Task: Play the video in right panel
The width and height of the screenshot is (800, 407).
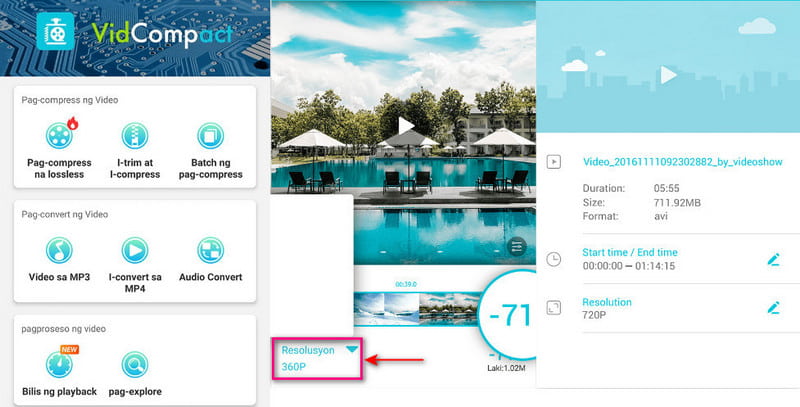Action: 667,75
